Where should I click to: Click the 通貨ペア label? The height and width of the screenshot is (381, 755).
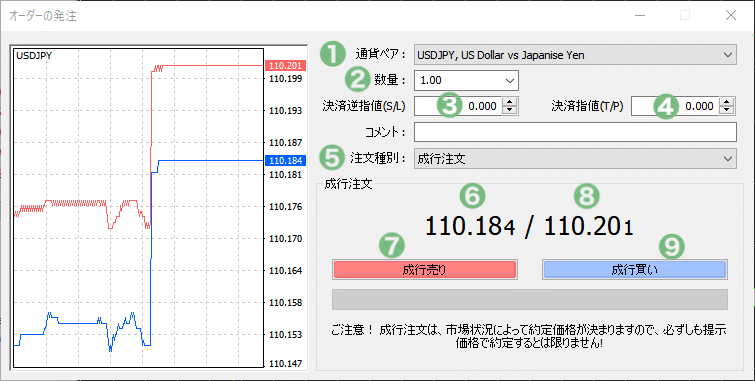point(380,54)
